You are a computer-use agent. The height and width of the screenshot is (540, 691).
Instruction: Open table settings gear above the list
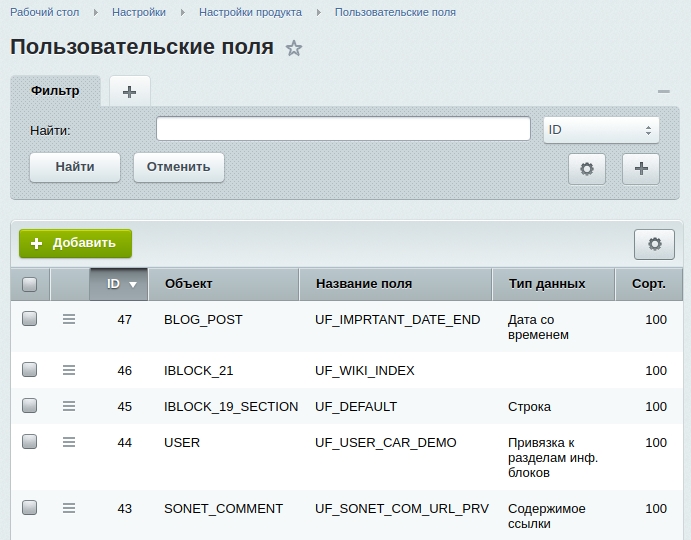coord(654,244)
